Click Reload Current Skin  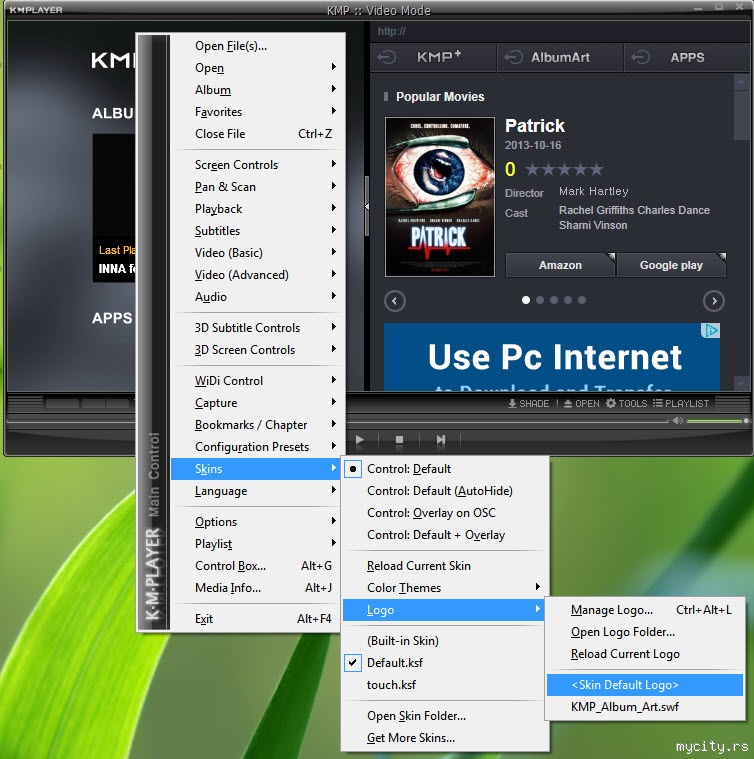(x=445, y=565)
